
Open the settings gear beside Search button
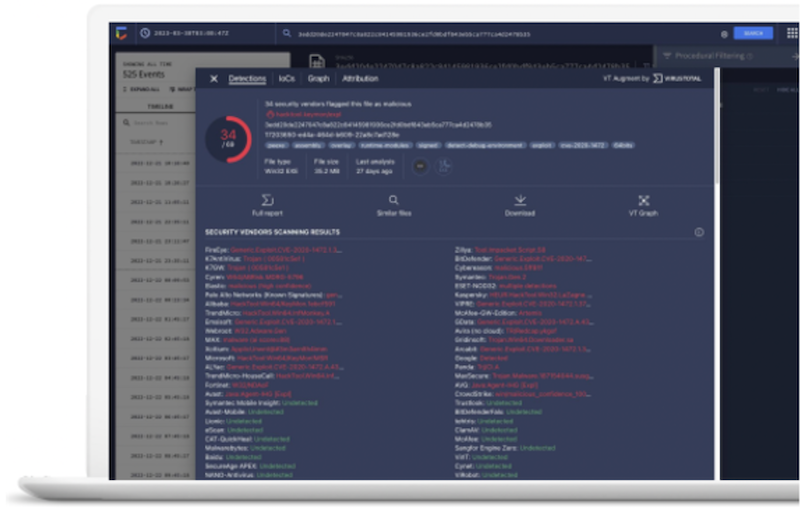[724, 34]
